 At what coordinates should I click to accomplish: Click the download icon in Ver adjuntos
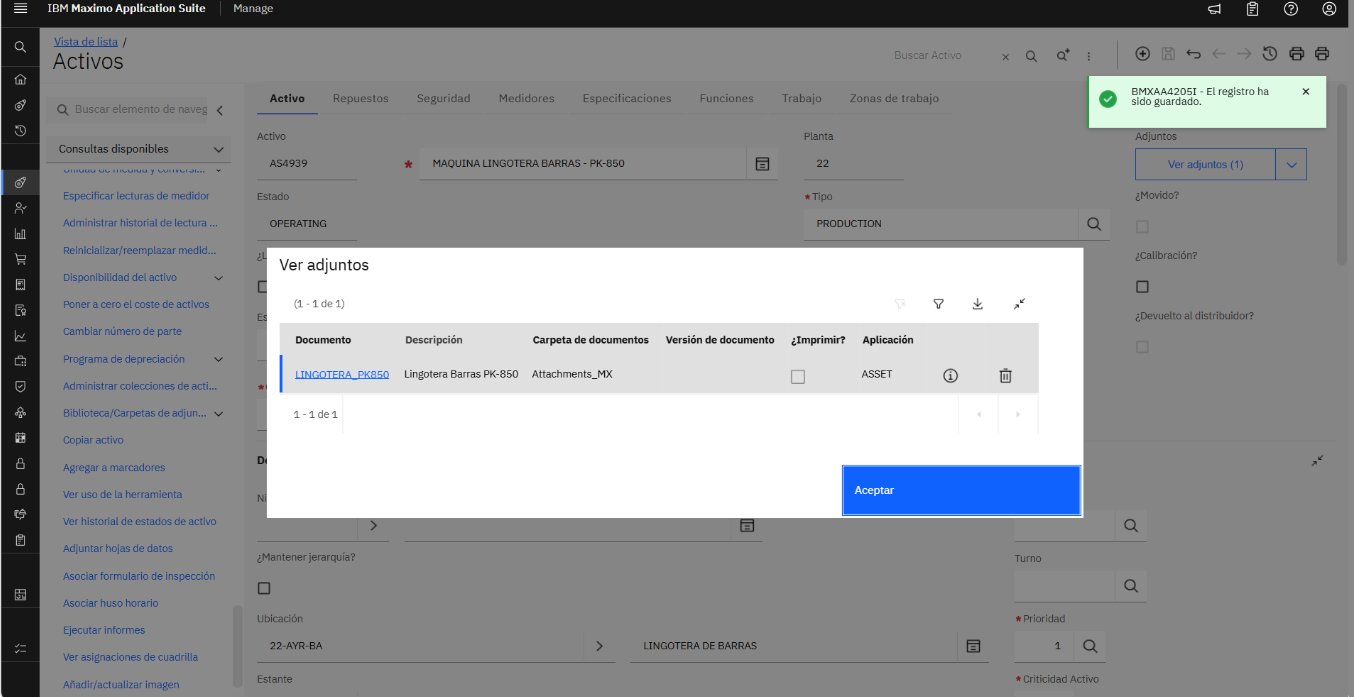click(x=978, y=304)
